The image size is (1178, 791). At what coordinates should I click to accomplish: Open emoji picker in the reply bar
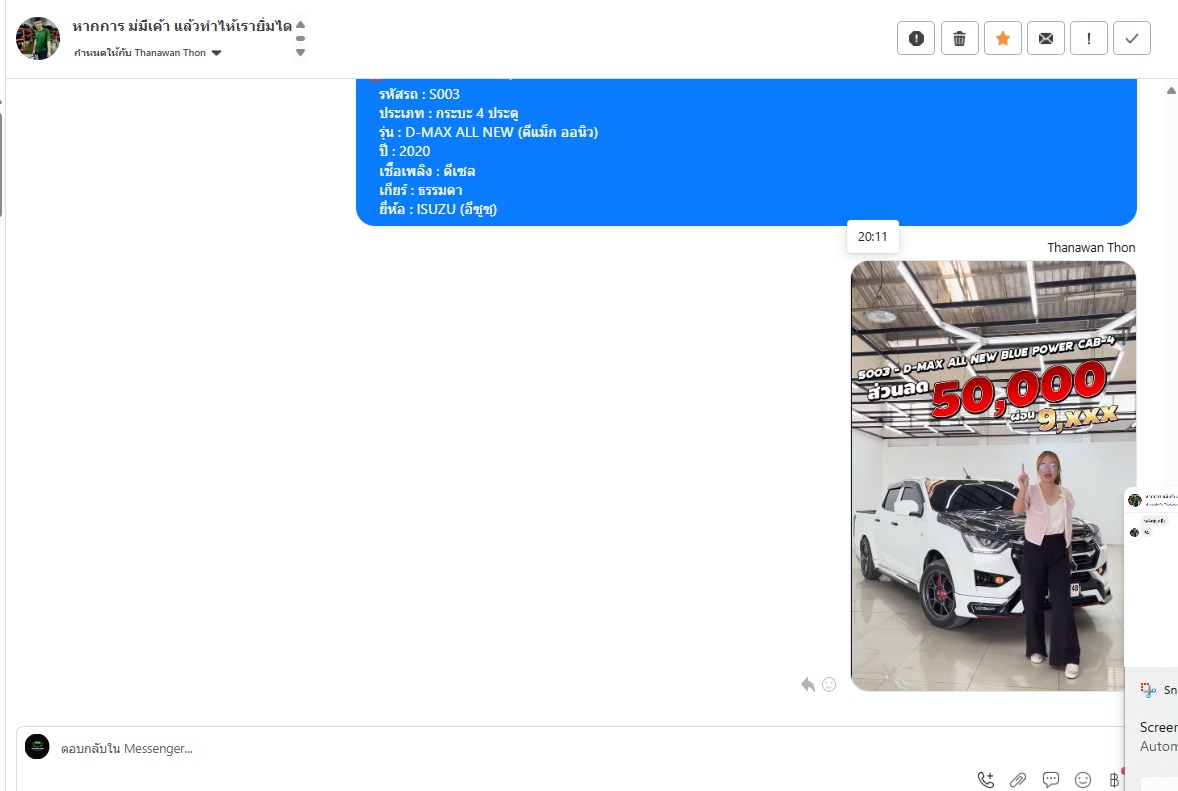1083,780
